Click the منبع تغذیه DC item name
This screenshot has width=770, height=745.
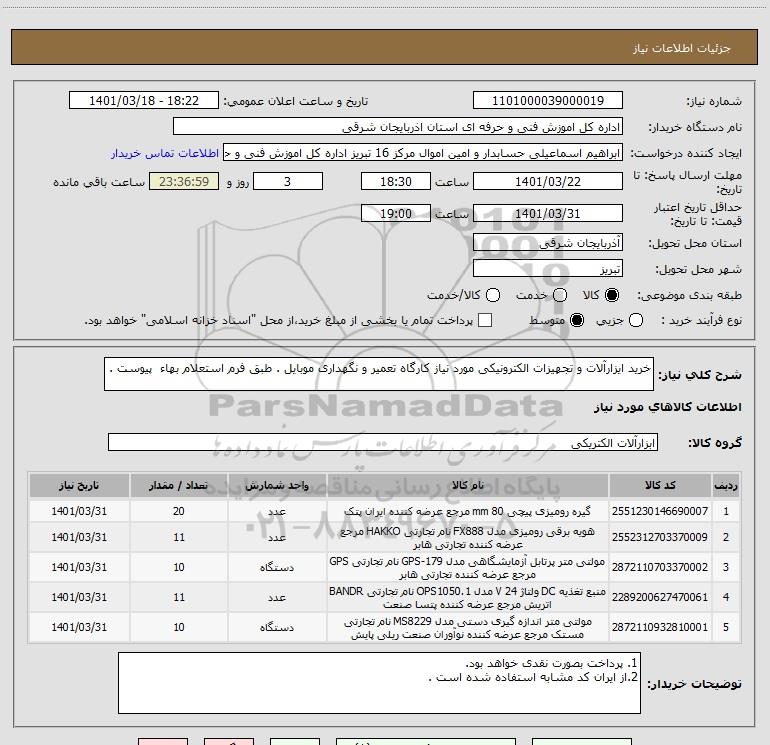point(468,598)
